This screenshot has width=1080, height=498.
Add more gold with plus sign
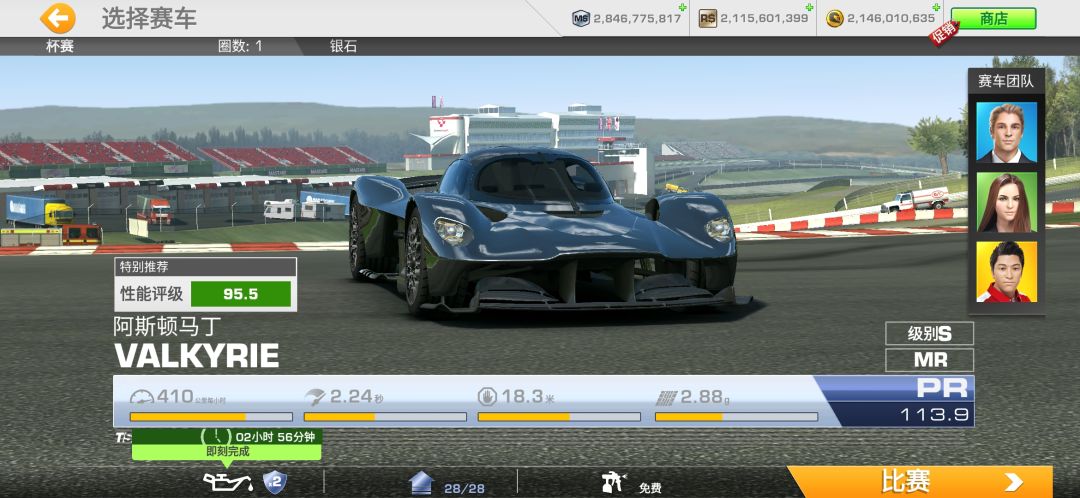937,8
